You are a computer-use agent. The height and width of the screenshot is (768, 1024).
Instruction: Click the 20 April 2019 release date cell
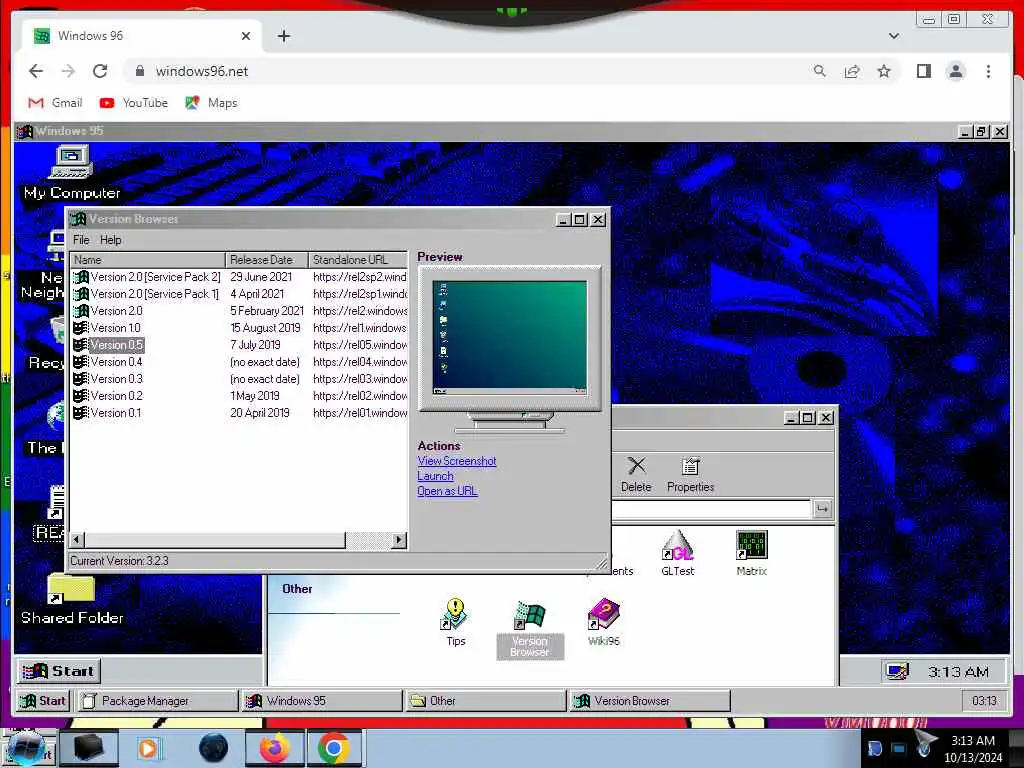click(x=259, y=413)
